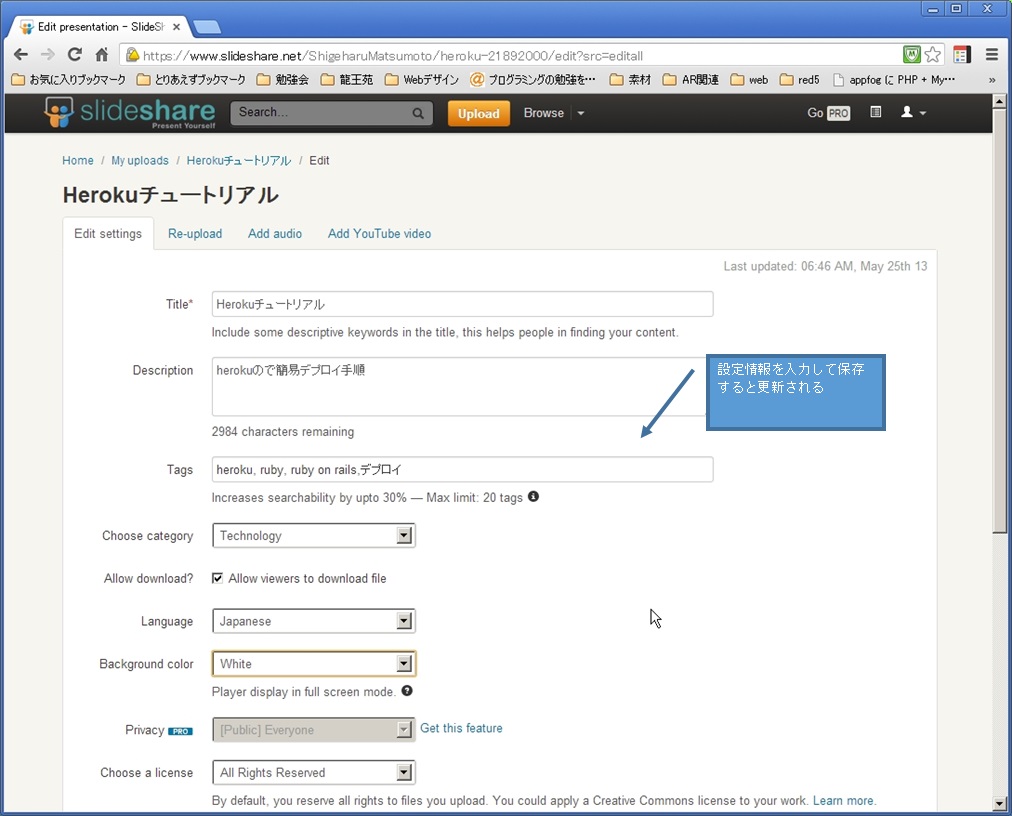1012x816 pixels.
Task: Open とりあえずブックマーク folder
Action: [x=191, y=79]
